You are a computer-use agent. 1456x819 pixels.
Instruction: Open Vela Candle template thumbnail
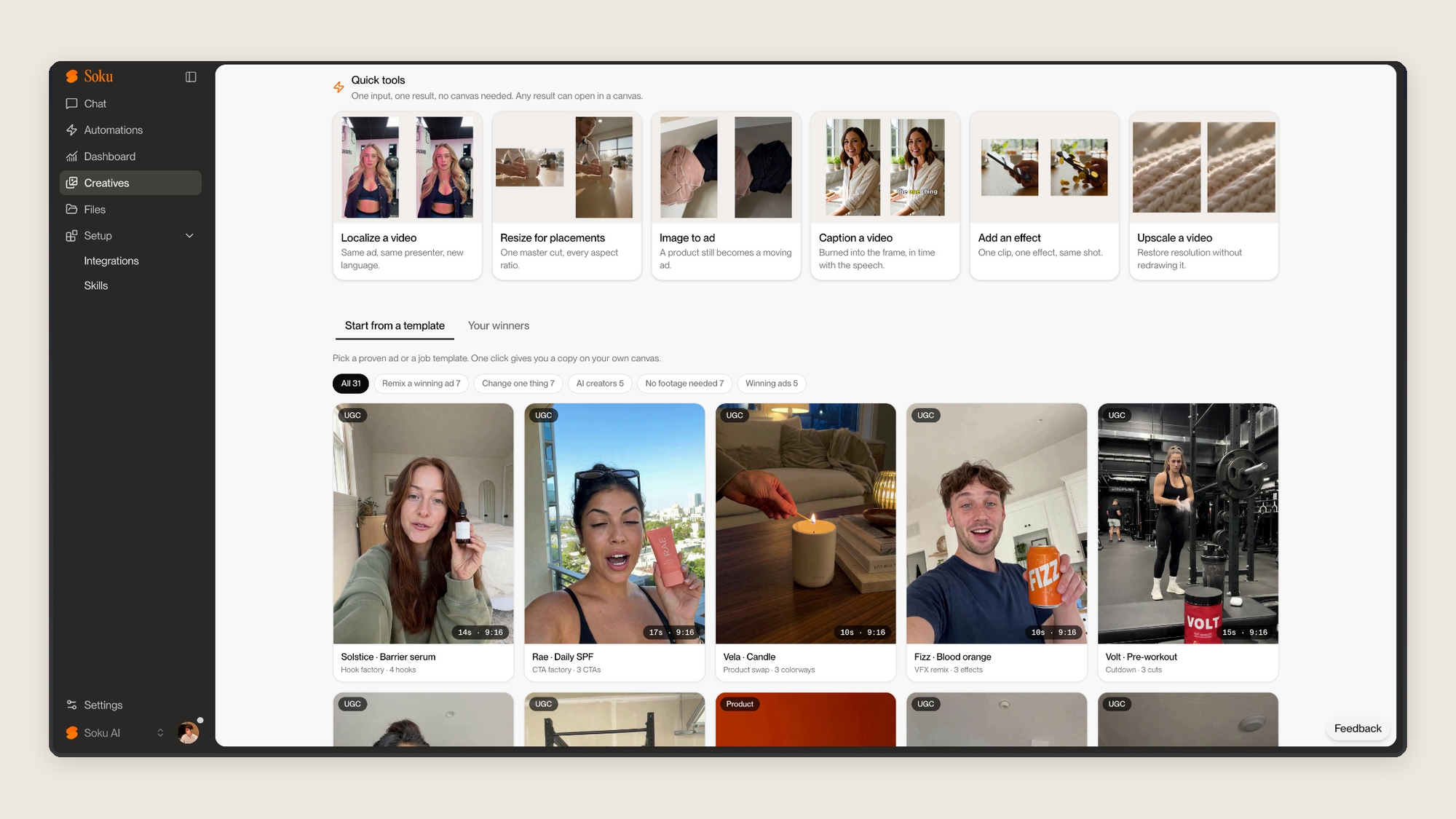tap(806, 523)
